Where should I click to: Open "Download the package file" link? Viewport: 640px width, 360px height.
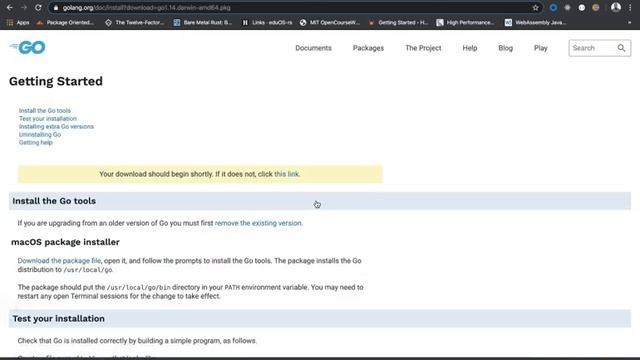point(59,261)
